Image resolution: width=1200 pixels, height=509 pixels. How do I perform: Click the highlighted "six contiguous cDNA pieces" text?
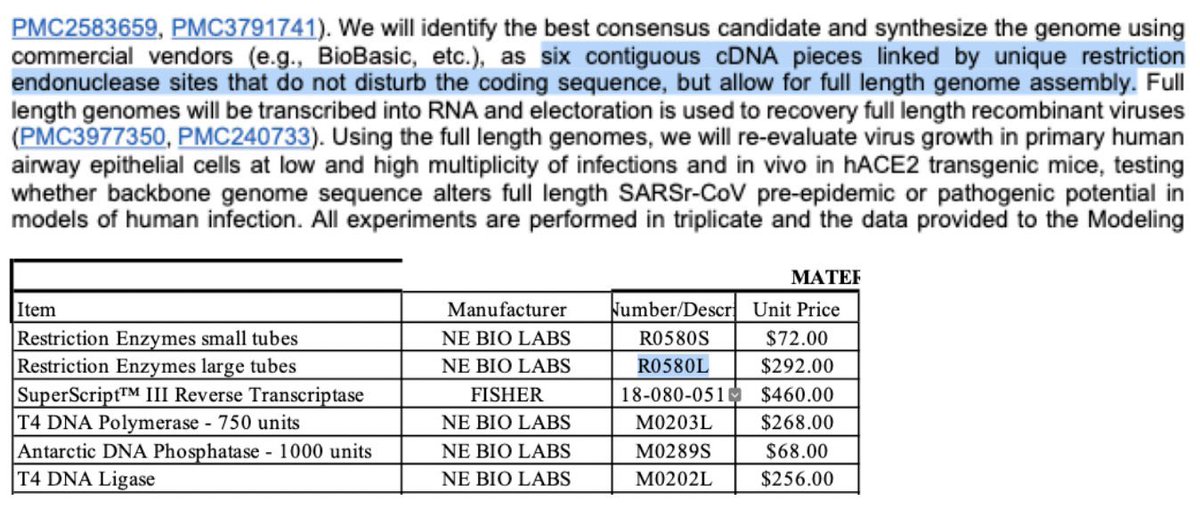coord(680,55)
